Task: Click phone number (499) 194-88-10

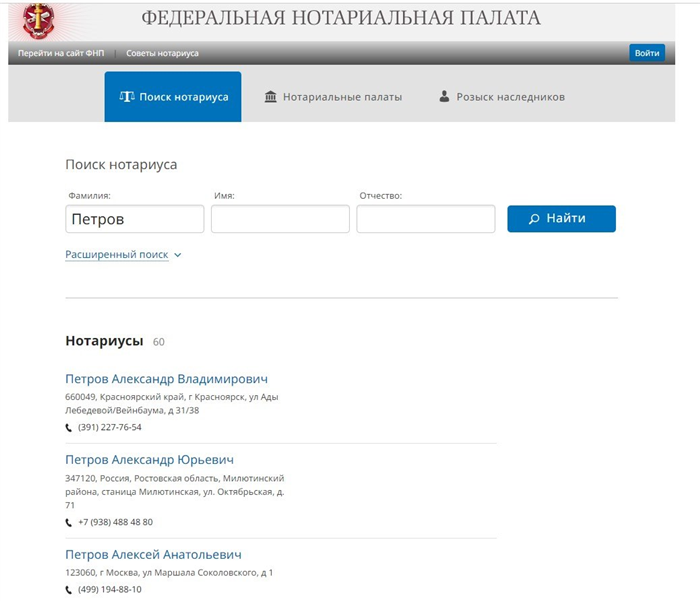Action: 110,589
